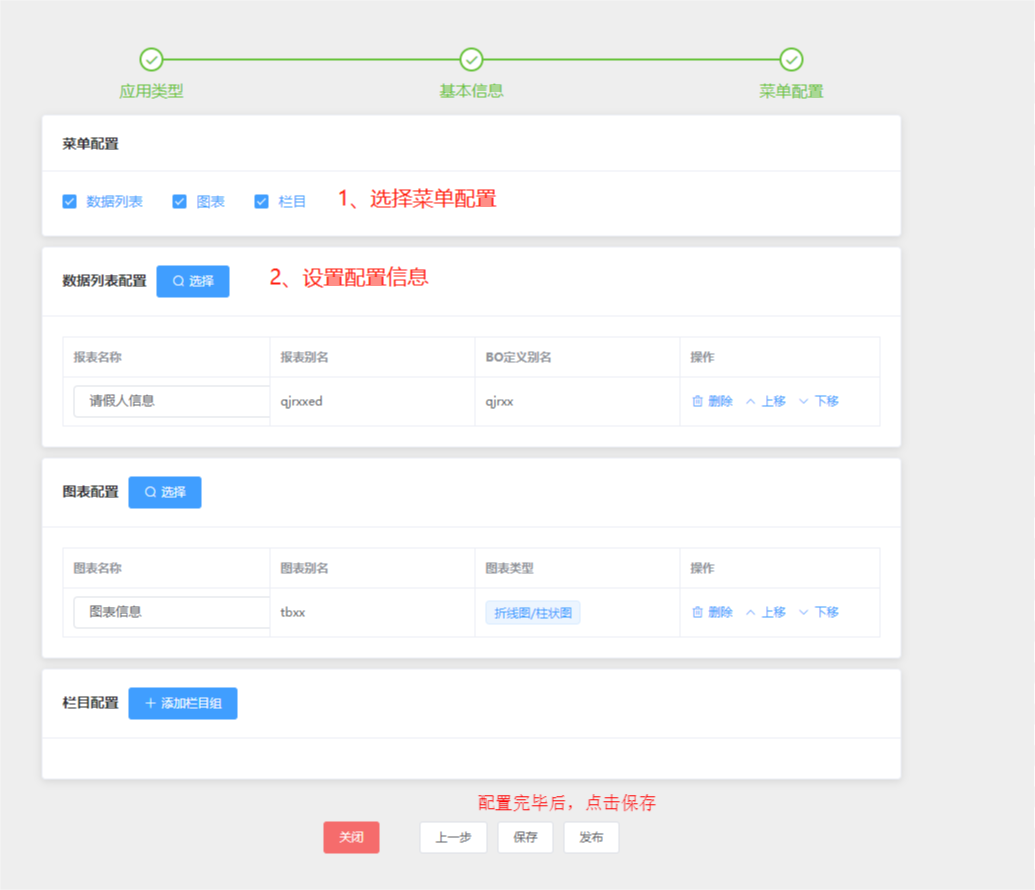The width and height of the screenshot is (1035, 890).
Task: Focus the 请假人信息 name input field
Action: (172, 401)
